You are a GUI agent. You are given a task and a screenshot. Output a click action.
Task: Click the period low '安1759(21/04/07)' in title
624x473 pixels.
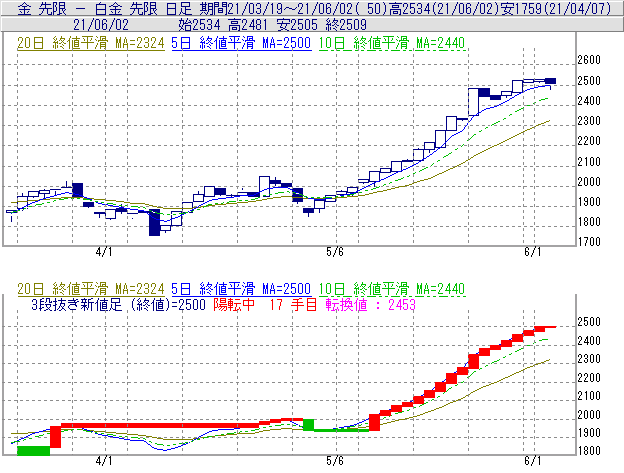point(556,8)
